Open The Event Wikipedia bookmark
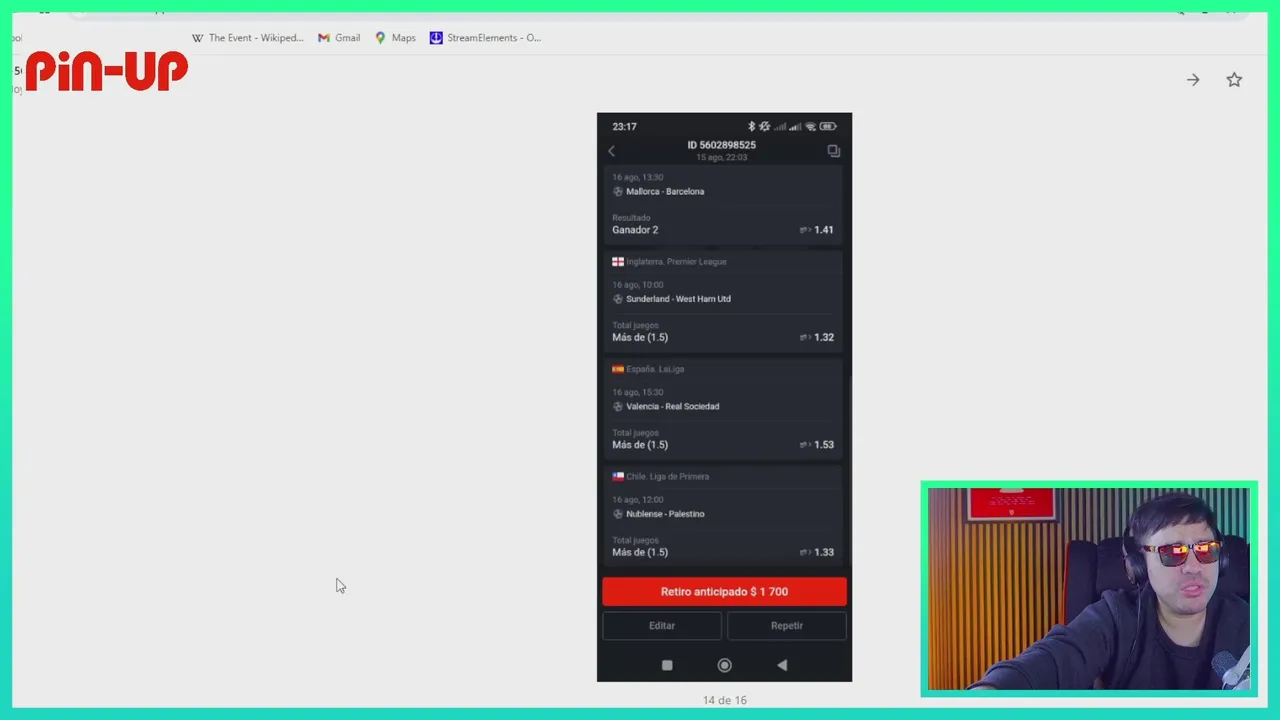This screenshot has width=1280, height=720. (247, 38)
